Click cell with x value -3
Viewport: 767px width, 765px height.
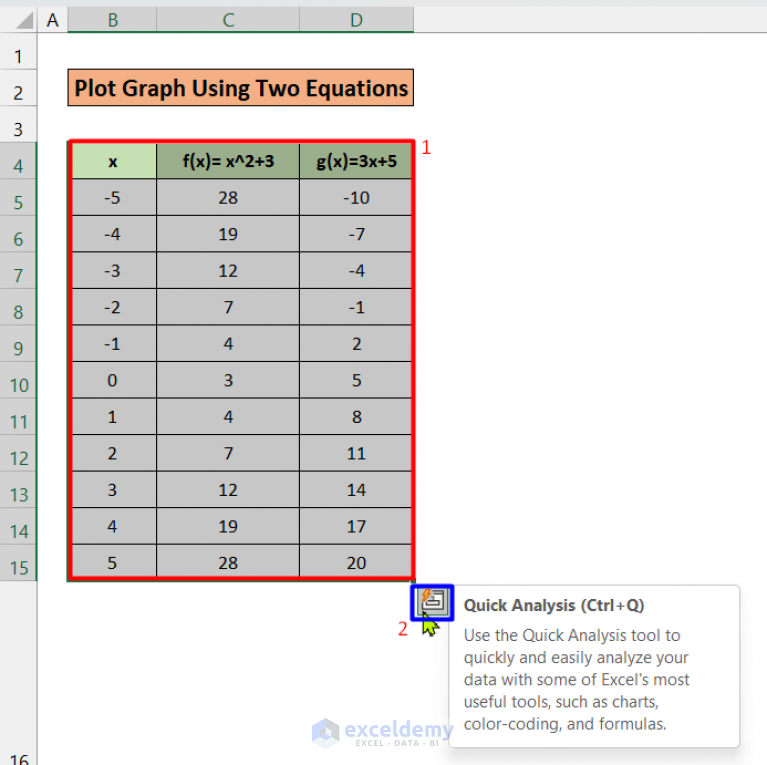113,270
